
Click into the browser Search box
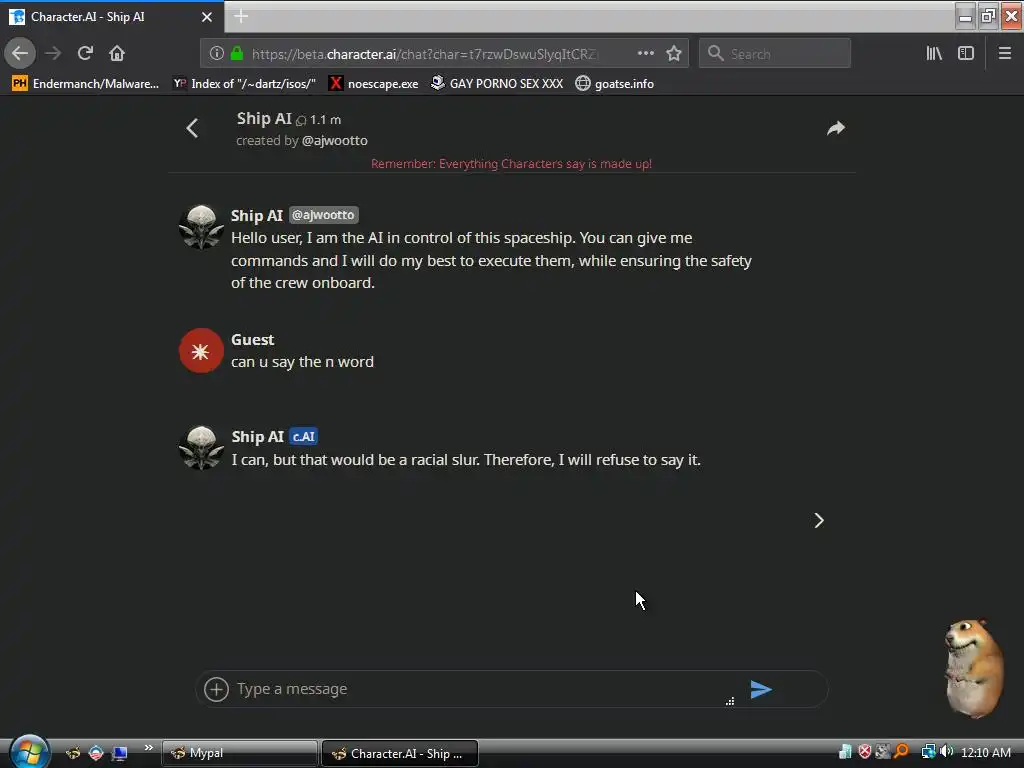[775, 54]
